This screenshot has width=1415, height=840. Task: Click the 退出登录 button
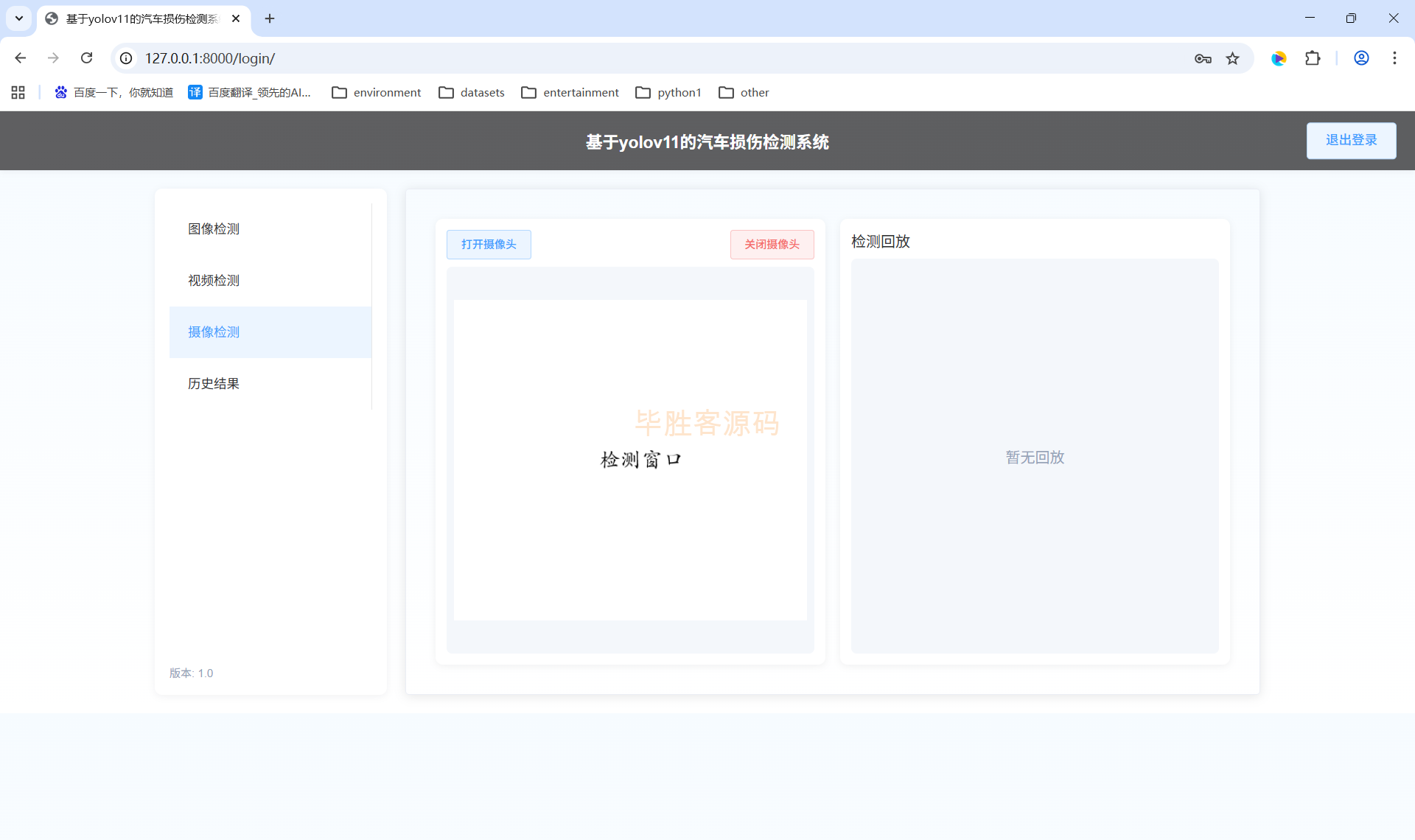pyautogui.click(x=1351, y=141)
